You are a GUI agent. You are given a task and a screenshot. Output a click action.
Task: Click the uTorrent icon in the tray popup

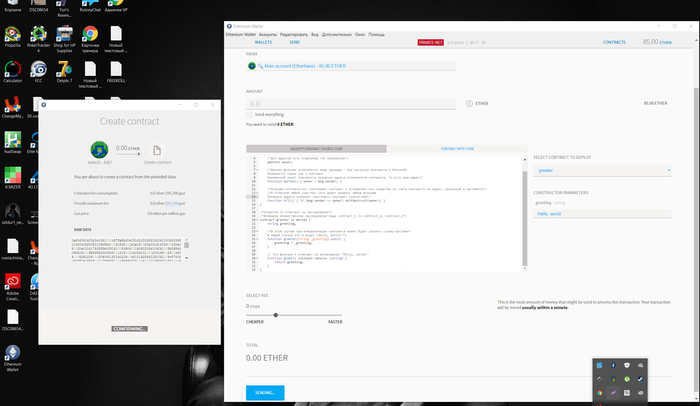(x=627, y=379)
